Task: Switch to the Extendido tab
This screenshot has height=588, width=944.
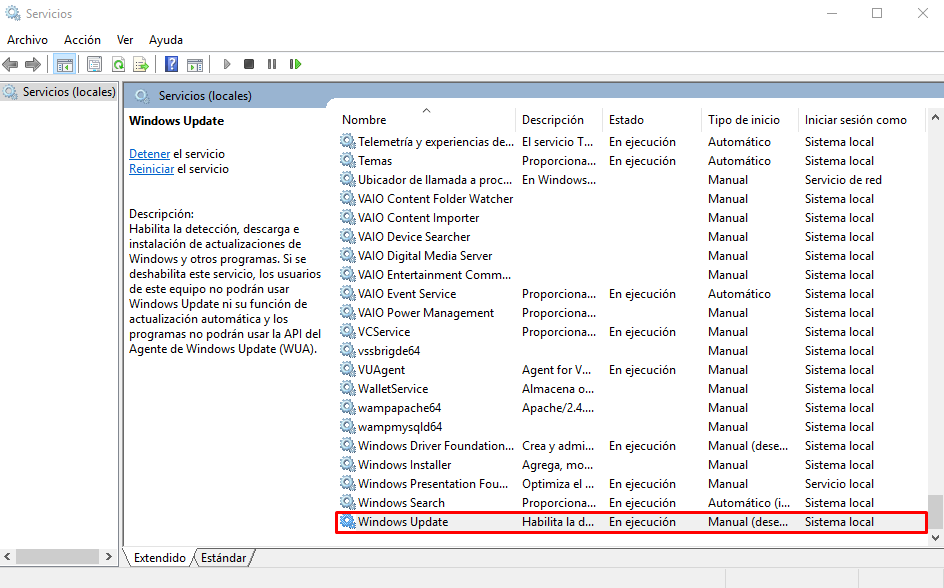Action: [160, 558]
